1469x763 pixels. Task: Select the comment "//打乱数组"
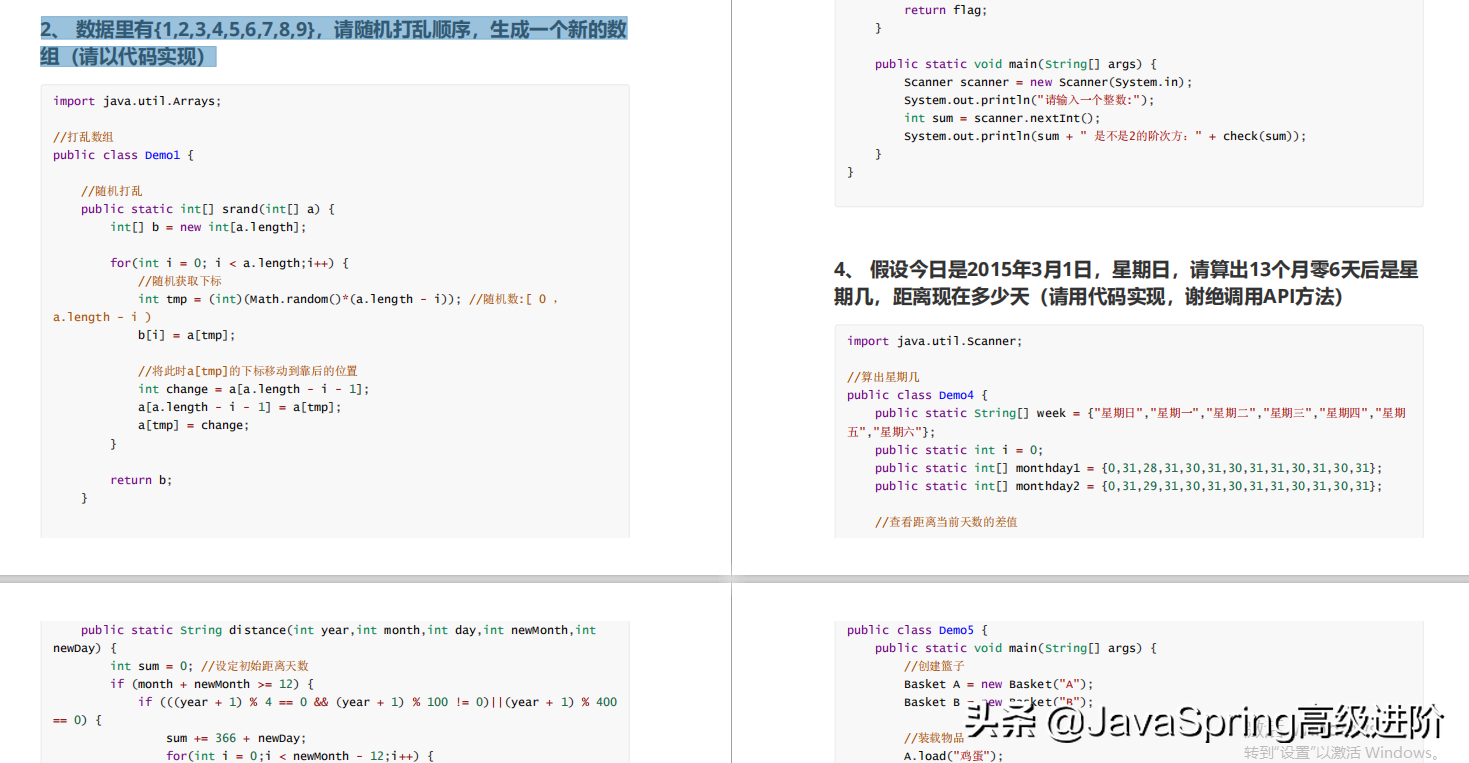83,137
